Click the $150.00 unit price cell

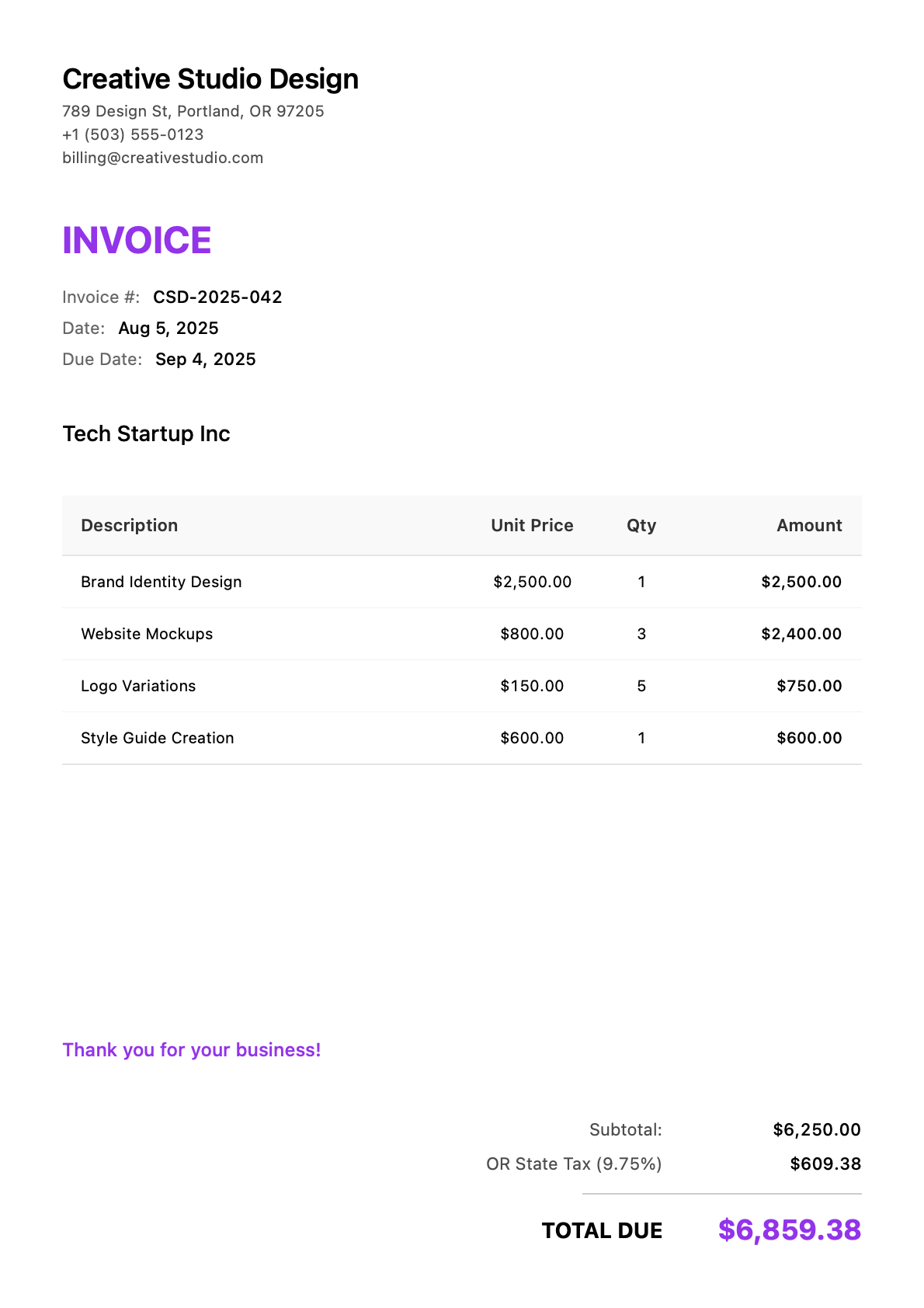click(x=533, y=686)
